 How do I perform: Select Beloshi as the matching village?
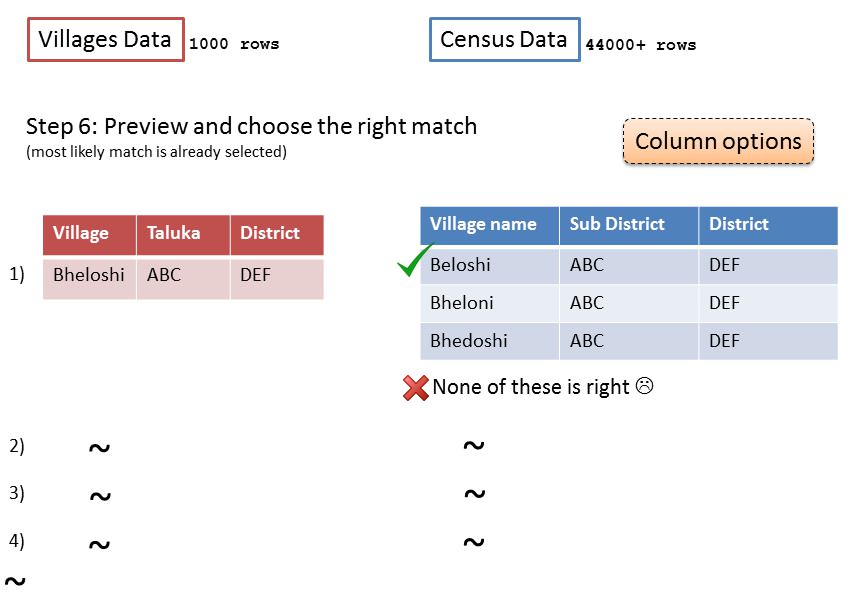click(x=629, y=265)
